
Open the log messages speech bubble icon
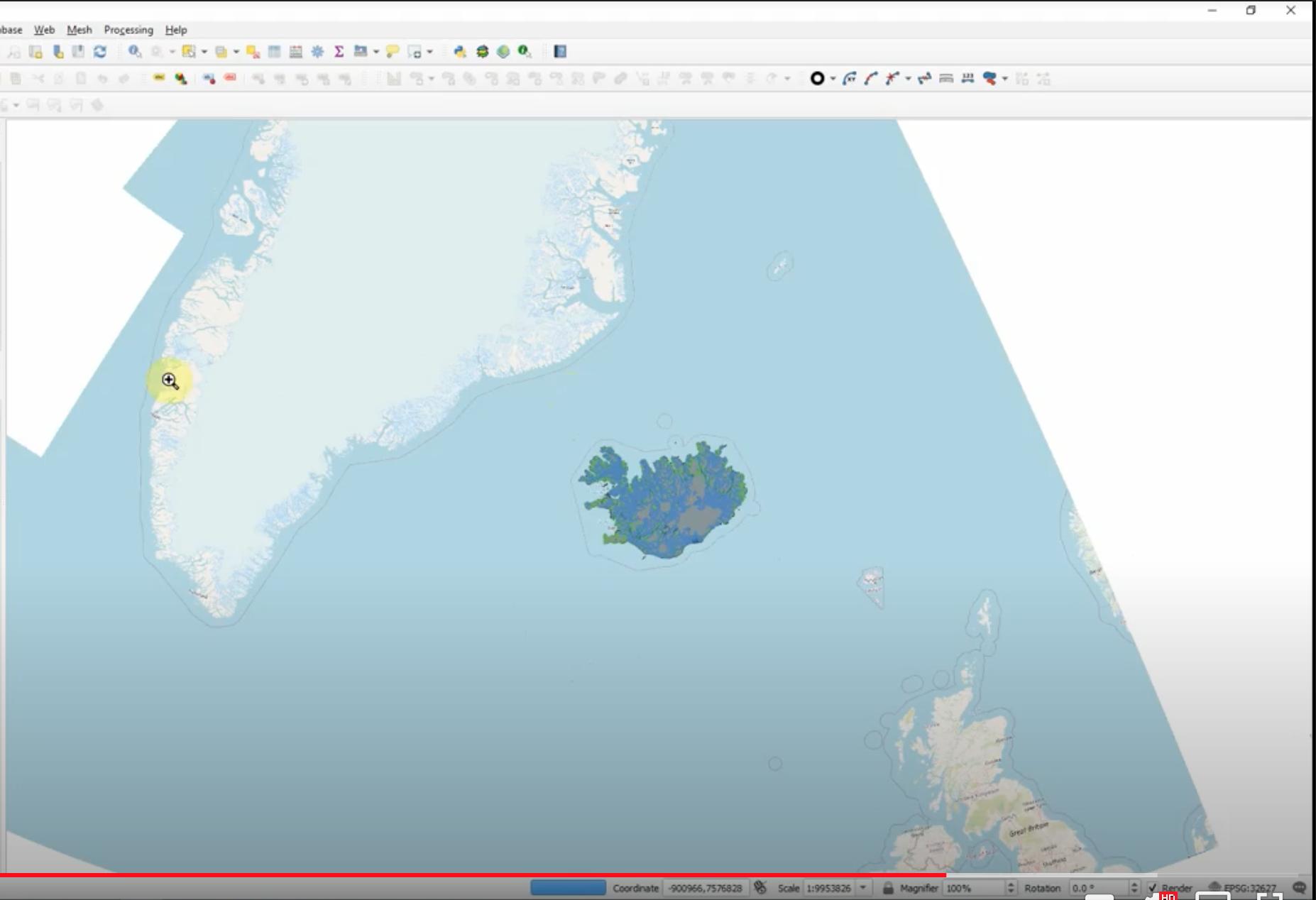(x=1300, y=888)
